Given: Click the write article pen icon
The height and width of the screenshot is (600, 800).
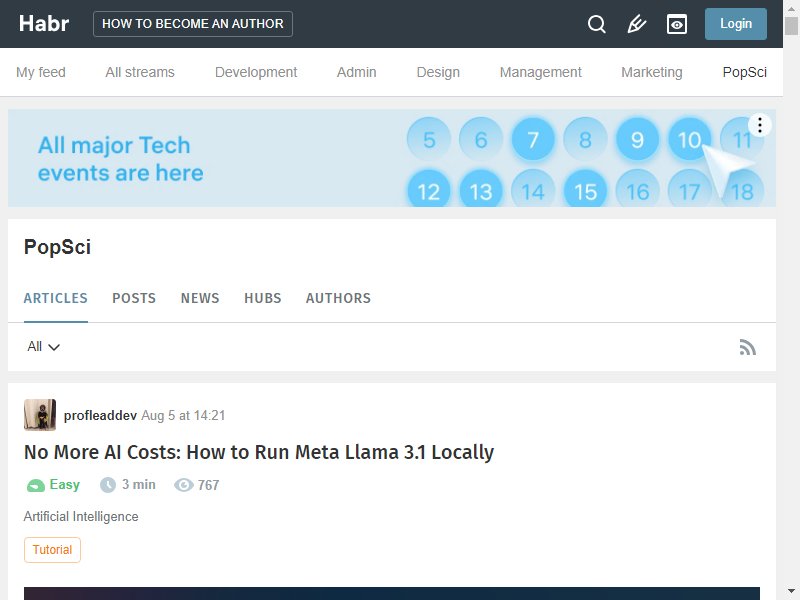Looking at the screenshot, I should 636,24.
